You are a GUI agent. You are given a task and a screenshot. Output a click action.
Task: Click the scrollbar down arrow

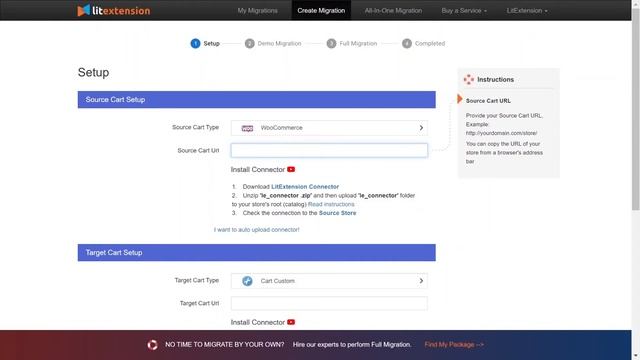coord(636,357)
